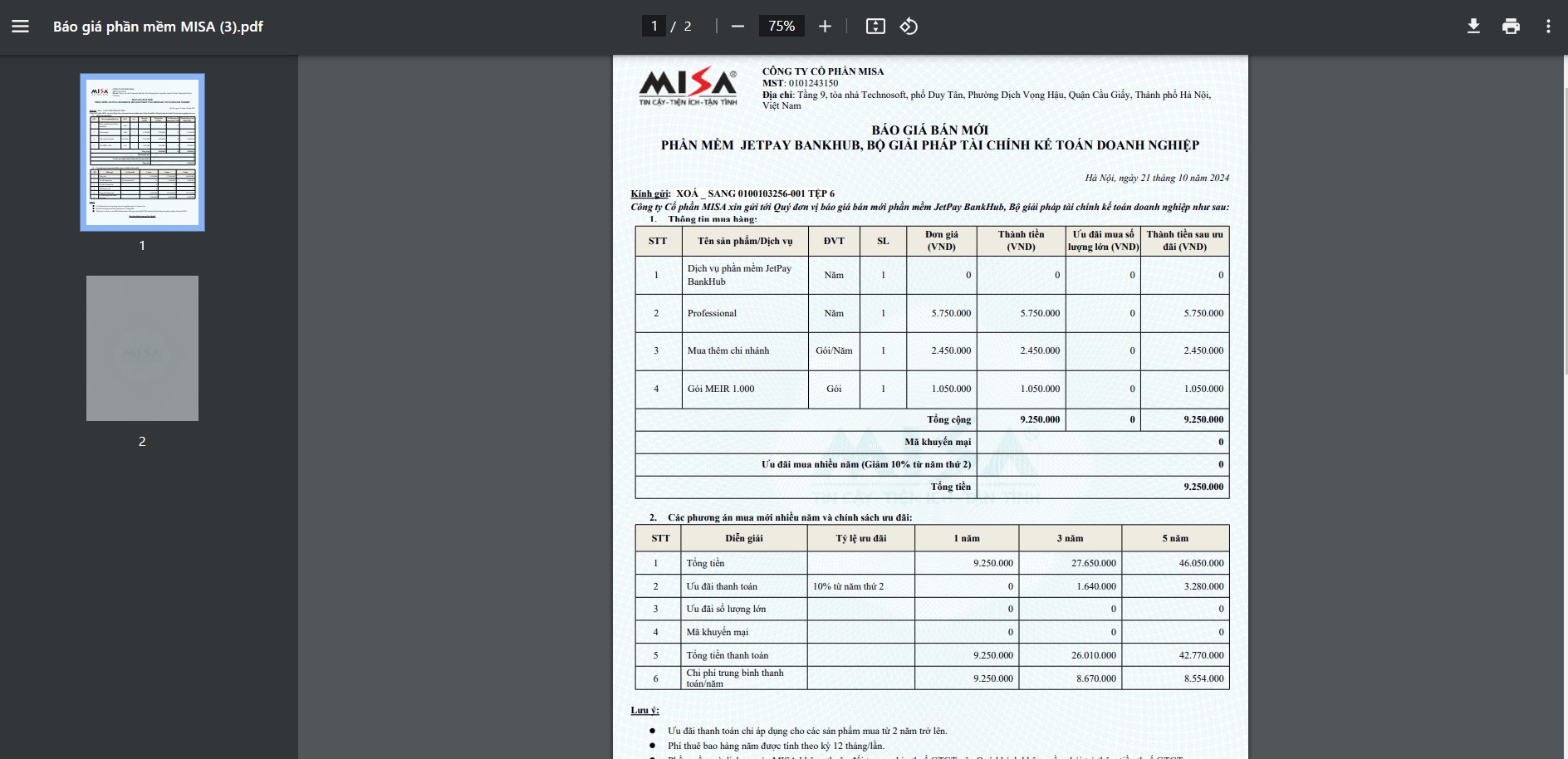The width and height of the screenshot is (1568, 759).
Task: Click the document title 'BÁO GIÁ BÁN MỚI'
Action: point(929,130)
